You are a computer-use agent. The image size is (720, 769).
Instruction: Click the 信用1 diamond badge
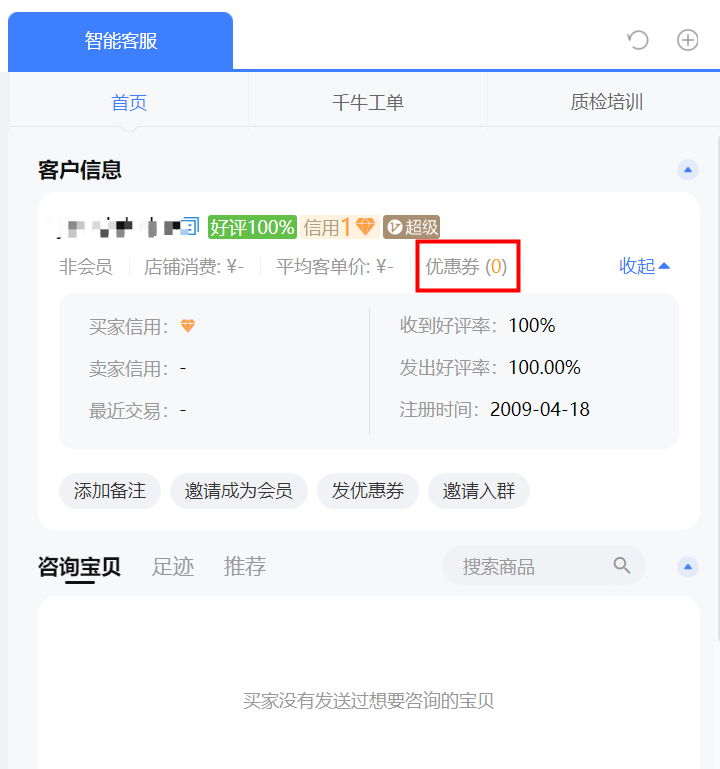340,227
